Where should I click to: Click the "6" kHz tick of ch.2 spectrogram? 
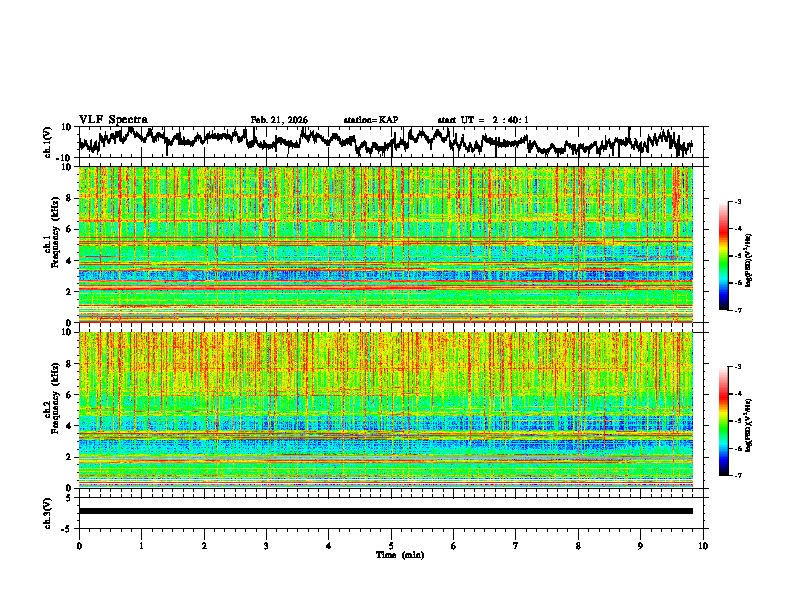coord(69,395)
